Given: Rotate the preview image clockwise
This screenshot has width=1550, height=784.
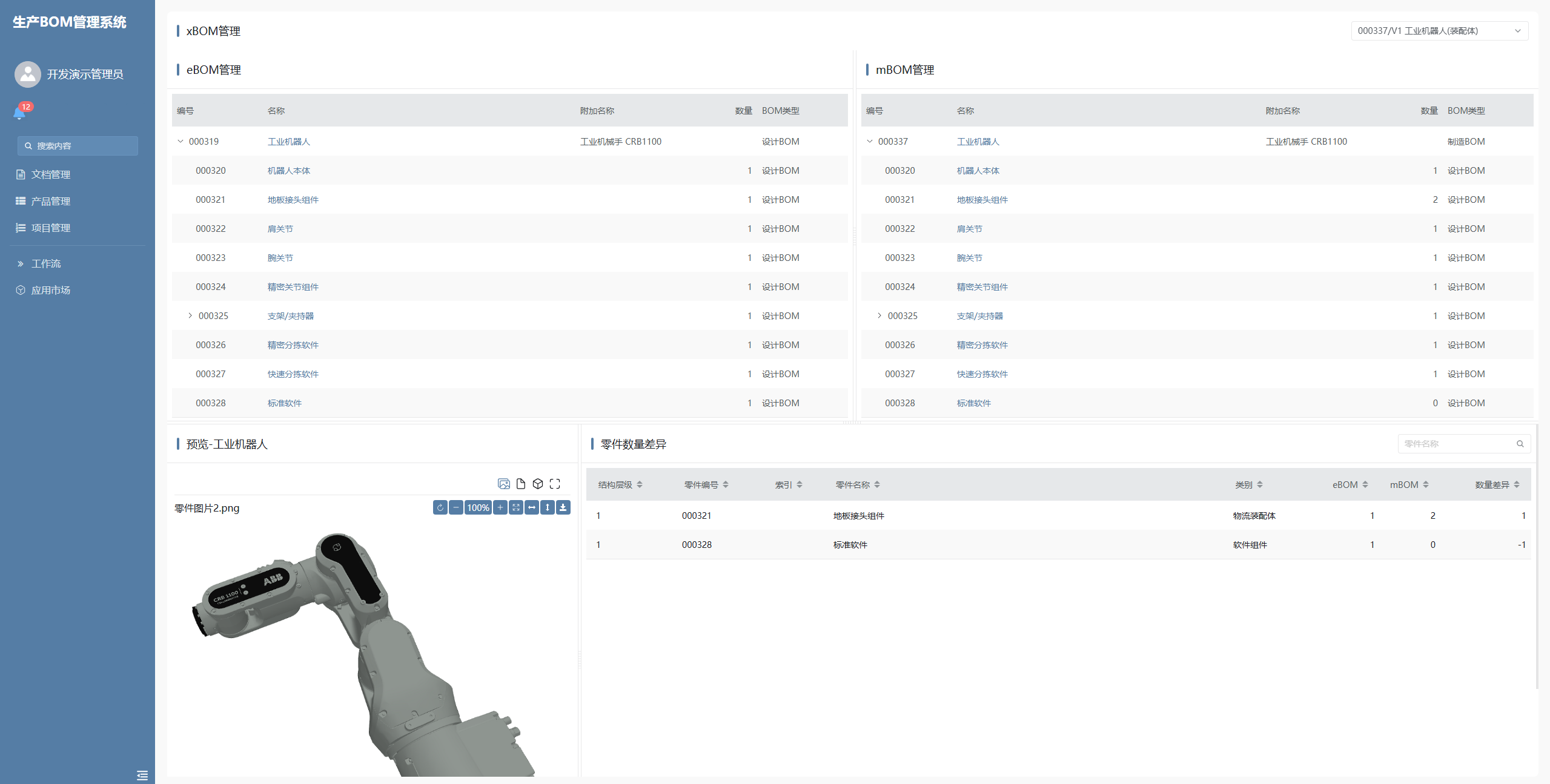Looking at the screenshot, I should [x=440, y=507].
